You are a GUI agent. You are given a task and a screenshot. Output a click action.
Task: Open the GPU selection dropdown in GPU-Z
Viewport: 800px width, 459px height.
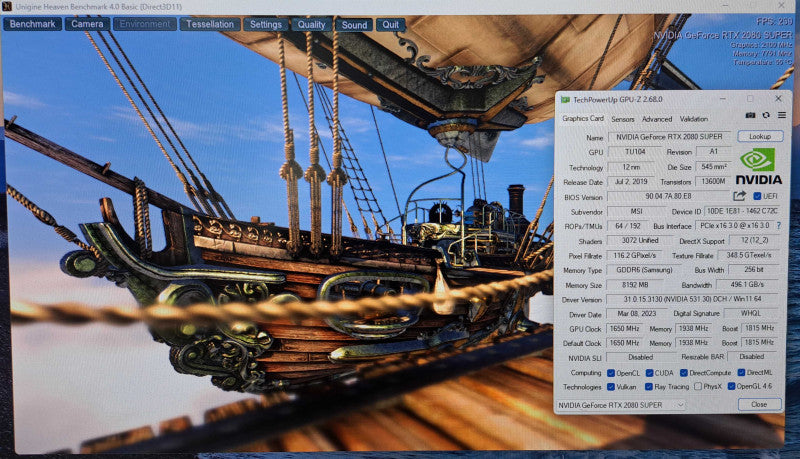pyautogui.click(x=621, y=405)
